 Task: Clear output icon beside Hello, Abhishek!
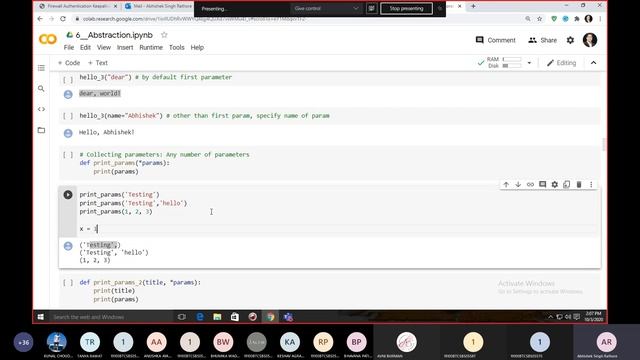point(68,133)
